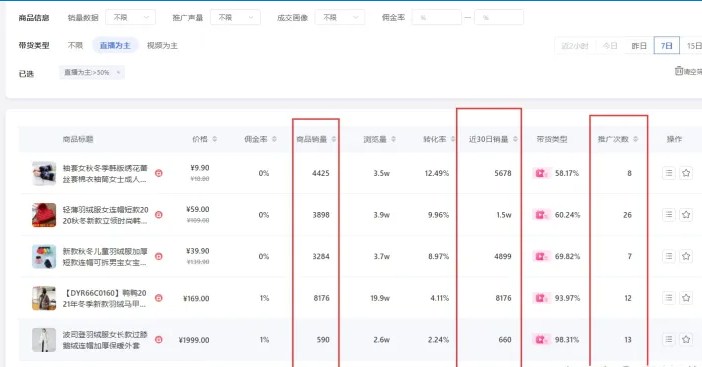This screenshot has height=367, width=702.
Task: Open product title 袖套女秋冬季韩版绣花蕾
Action: pyautogui.click(x=105, y=174)
